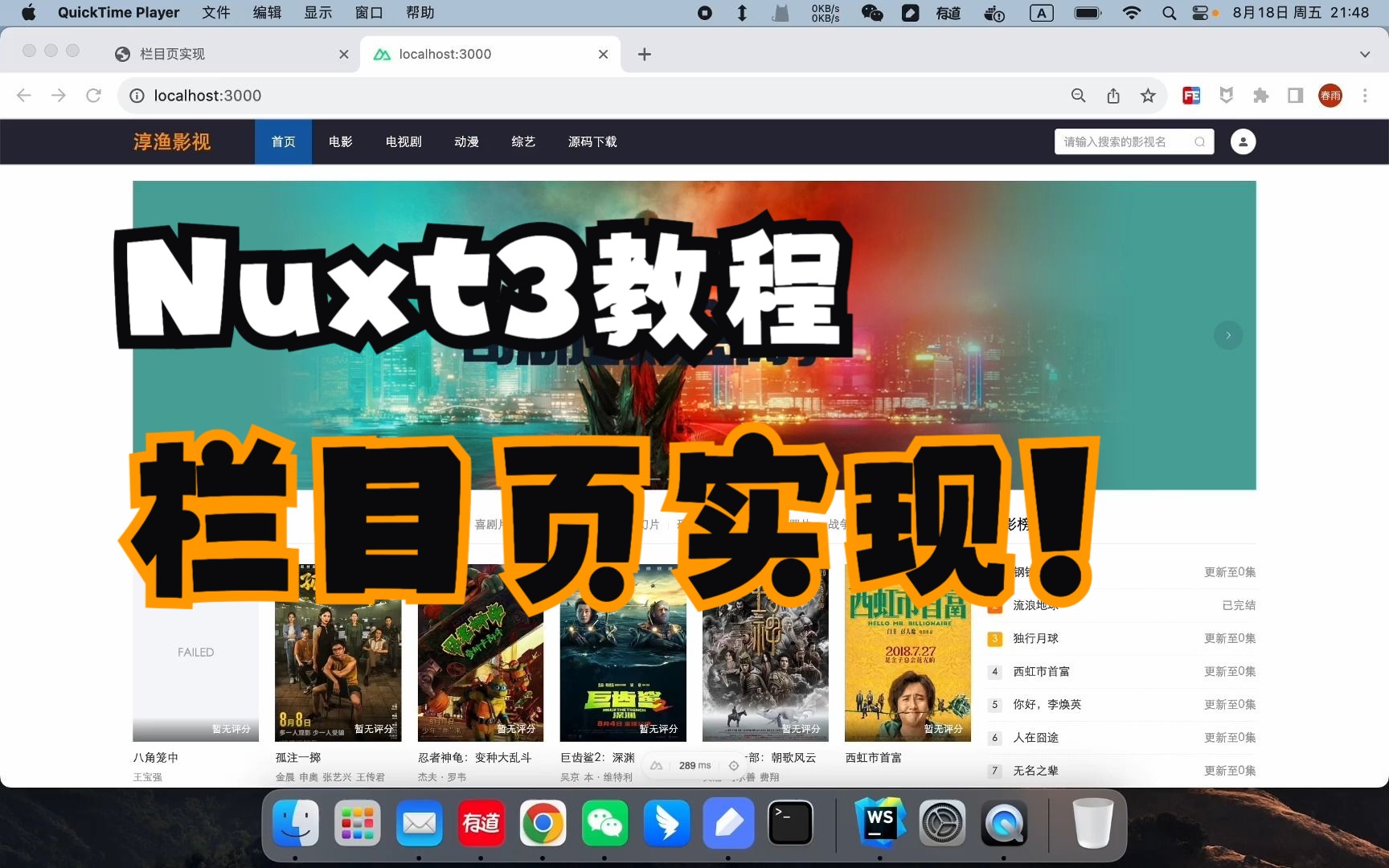The width and height of the screenshot is (1389, 868).
Task: Click the site user avatar icon
Action: (1243, 141)
